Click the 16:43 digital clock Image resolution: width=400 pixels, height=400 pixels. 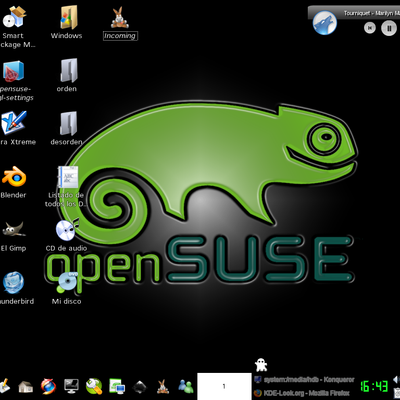tap(374, 387)
